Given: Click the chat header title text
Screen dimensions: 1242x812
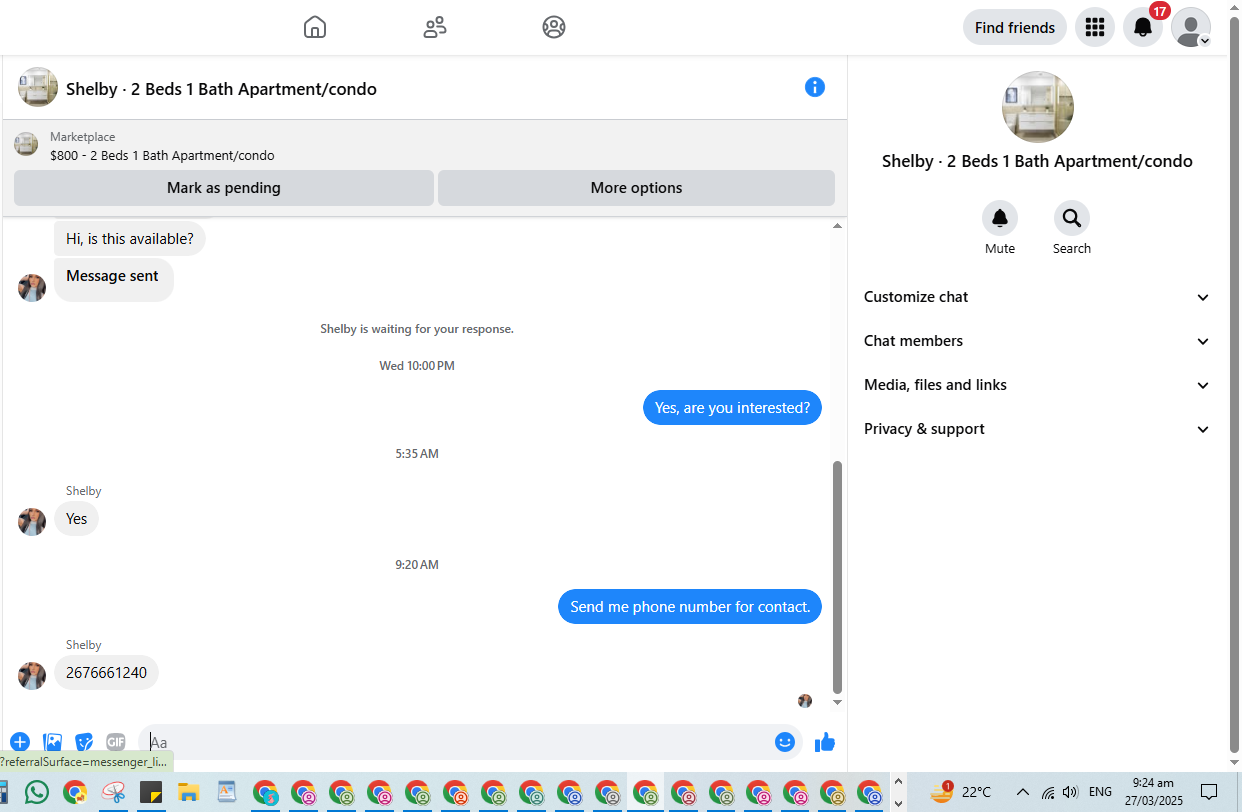Looking at the screenshot, I should point(221,89).
